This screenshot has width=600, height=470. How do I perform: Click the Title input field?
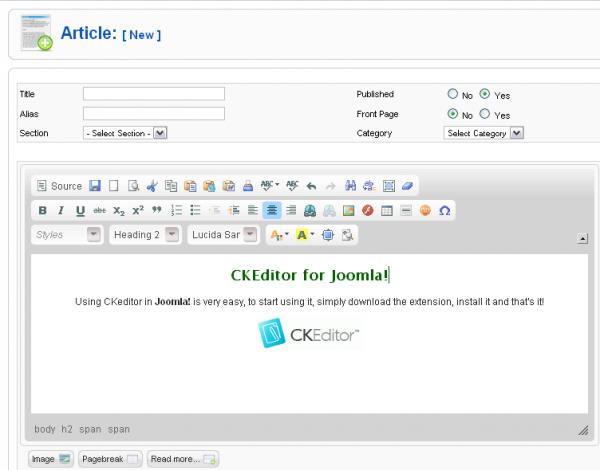tap(154, 94)
